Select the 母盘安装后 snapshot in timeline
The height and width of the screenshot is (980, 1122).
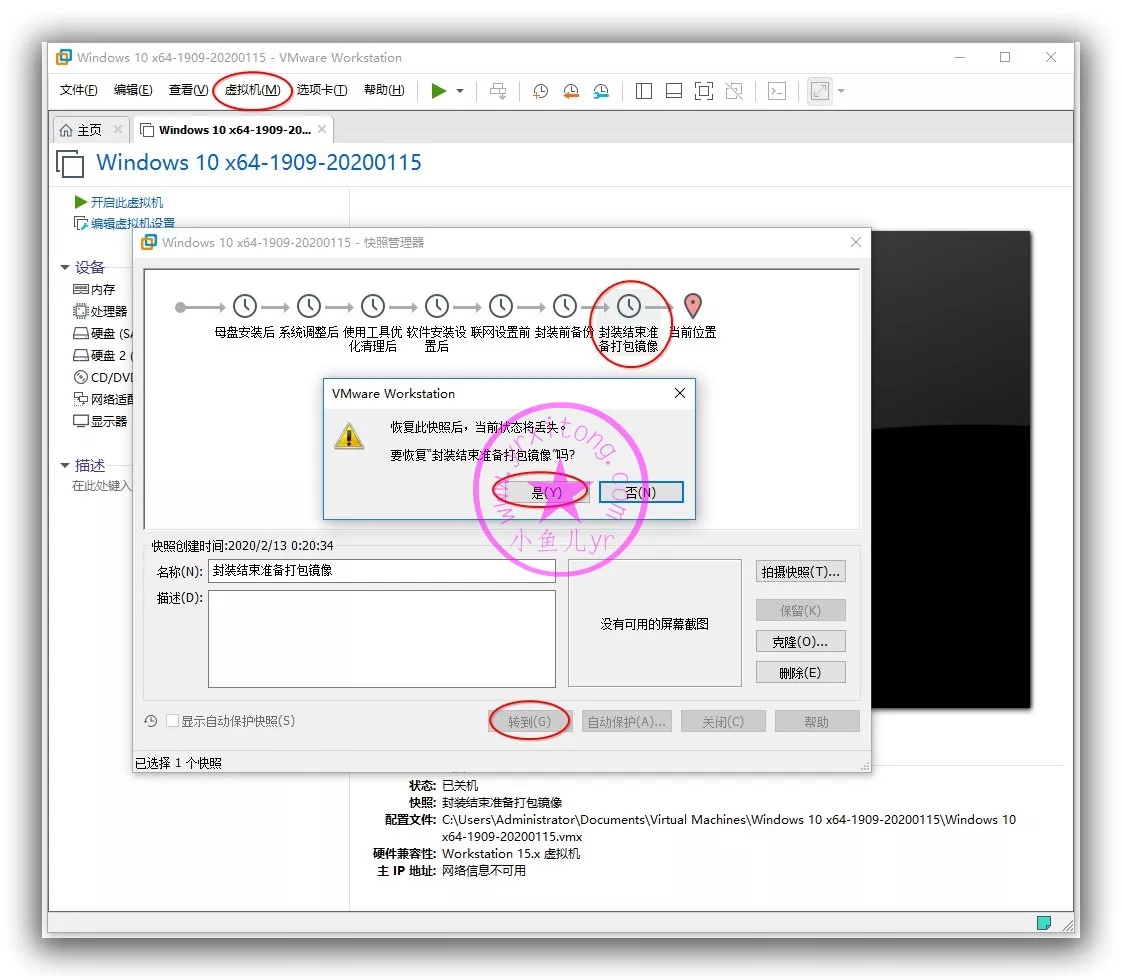[245, 307]
